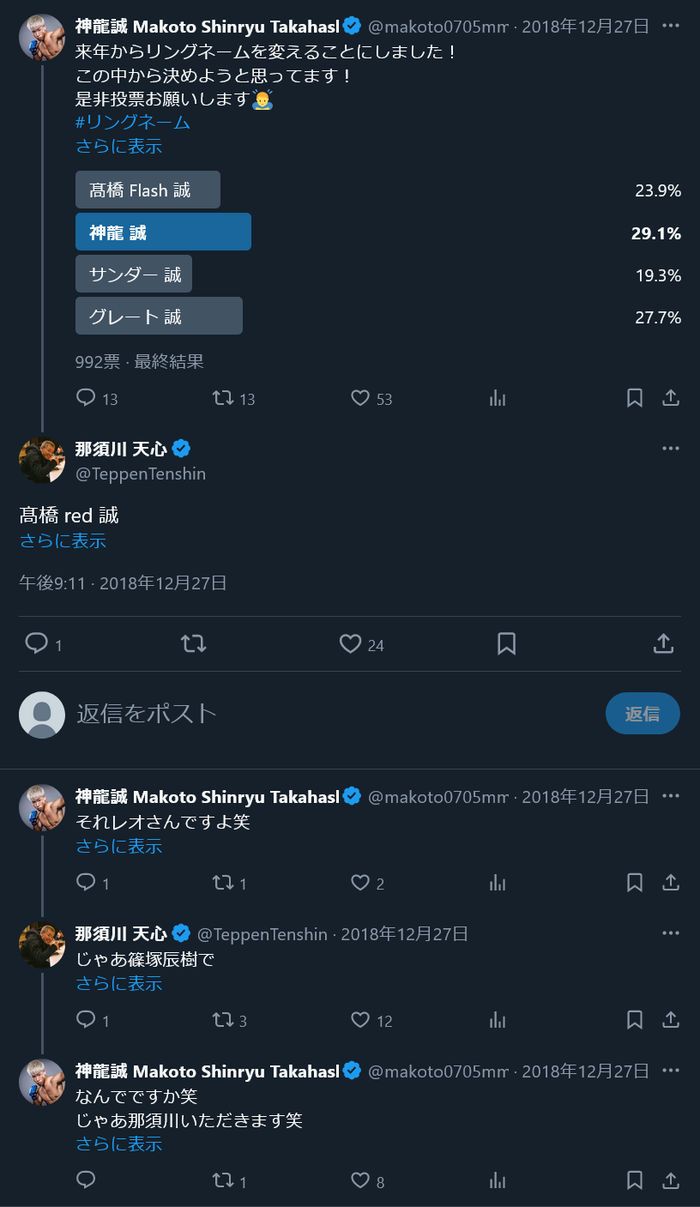This screenshot has height=1207, width=700.
Task: Show more under 髙橋 red 誠
Action: 62,541
